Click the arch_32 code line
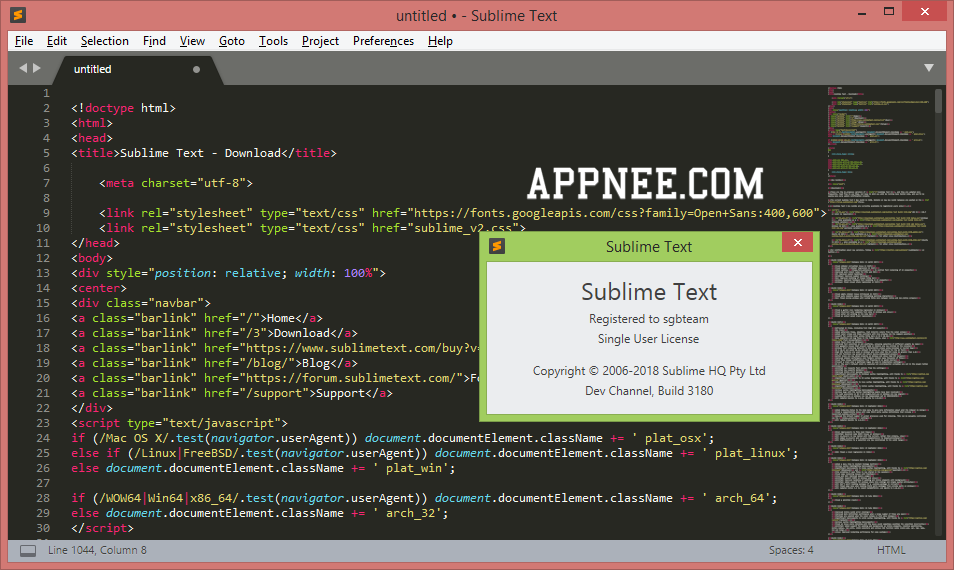 point(260,513)
